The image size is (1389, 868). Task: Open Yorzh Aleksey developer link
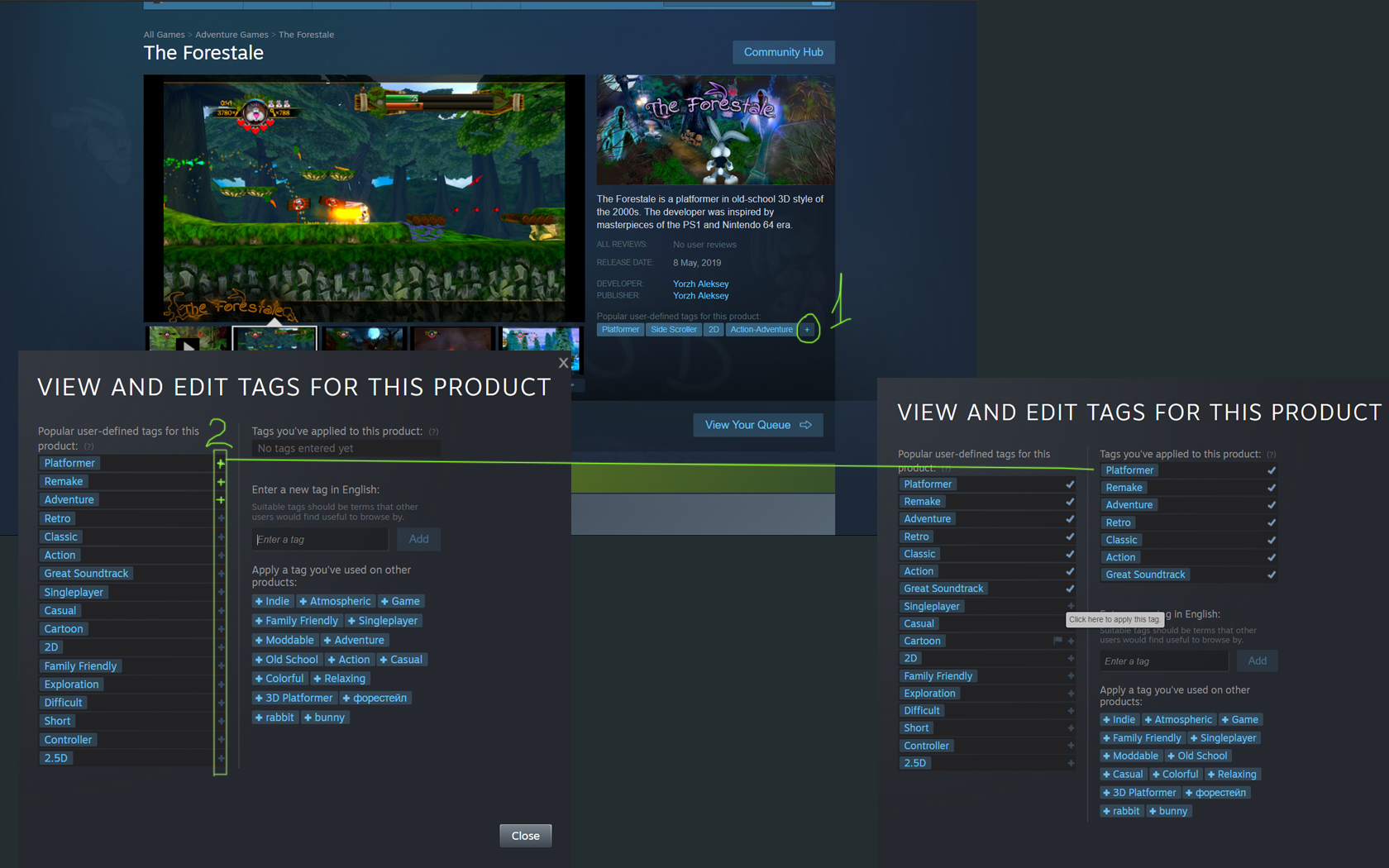[700, 284]
